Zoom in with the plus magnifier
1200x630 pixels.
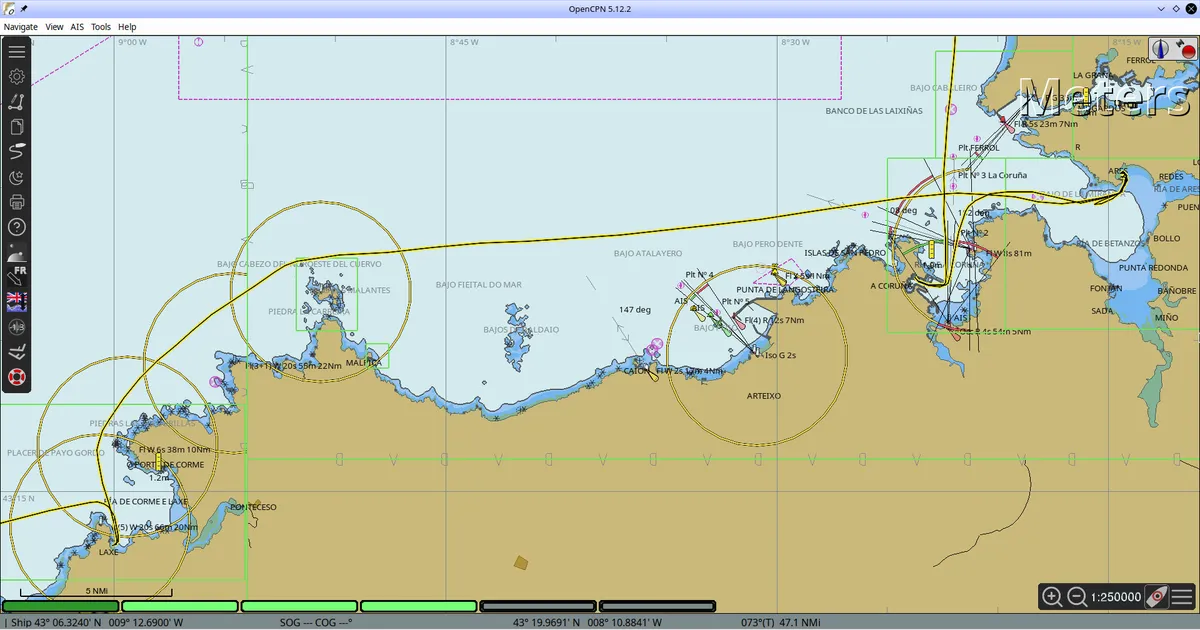(1052, 597)
